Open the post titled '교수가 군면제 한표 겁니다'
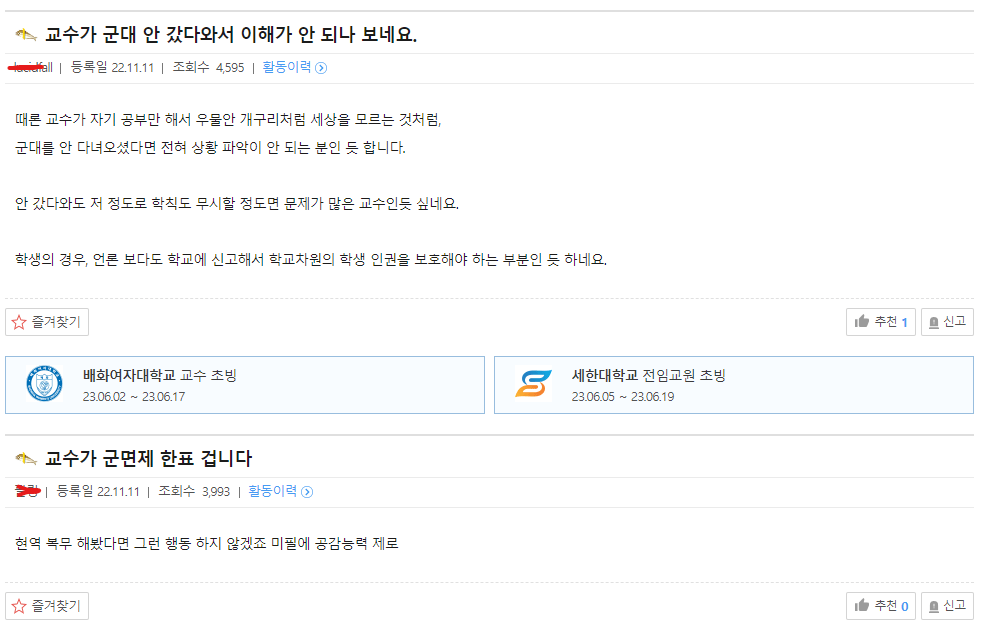Screen dimensions: 993x638 click(x=149, y=459)
